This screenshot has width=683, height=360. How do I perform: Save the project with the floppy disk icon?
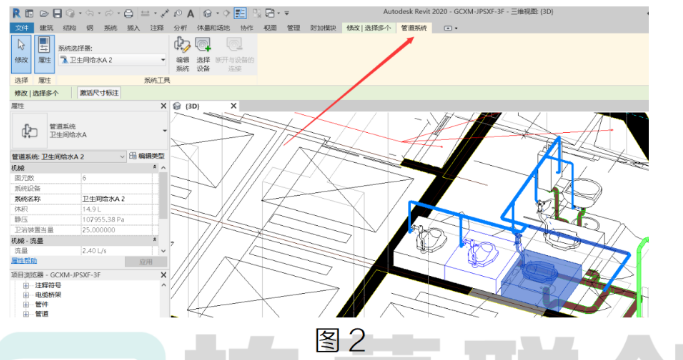click(57, 14)
